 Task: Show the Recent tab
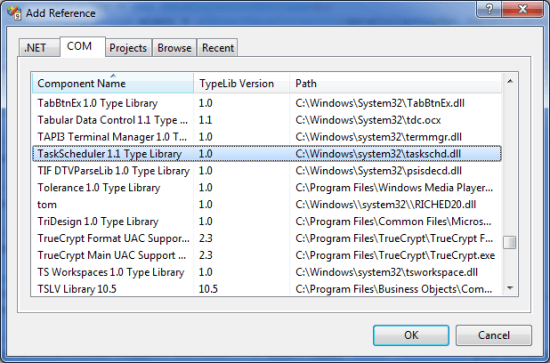218,48
